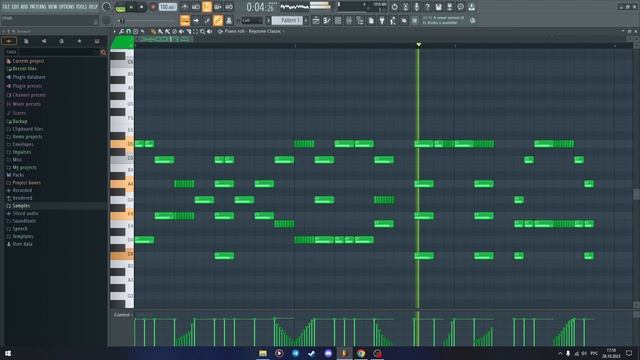The height and width of the screenshot is (360, 640).
Task: Toggle wait for input before recording
Action: tap(196, 7)
